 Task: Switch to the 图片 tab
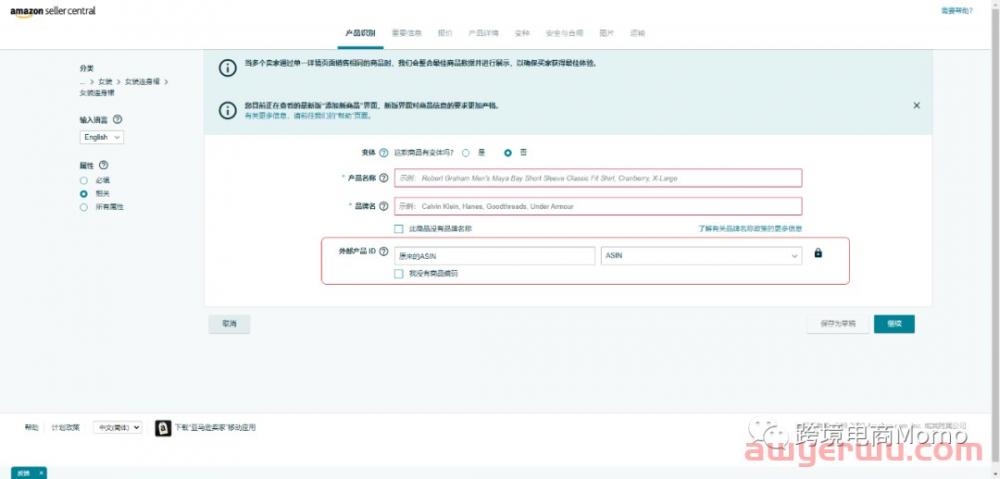click(607, 33)
